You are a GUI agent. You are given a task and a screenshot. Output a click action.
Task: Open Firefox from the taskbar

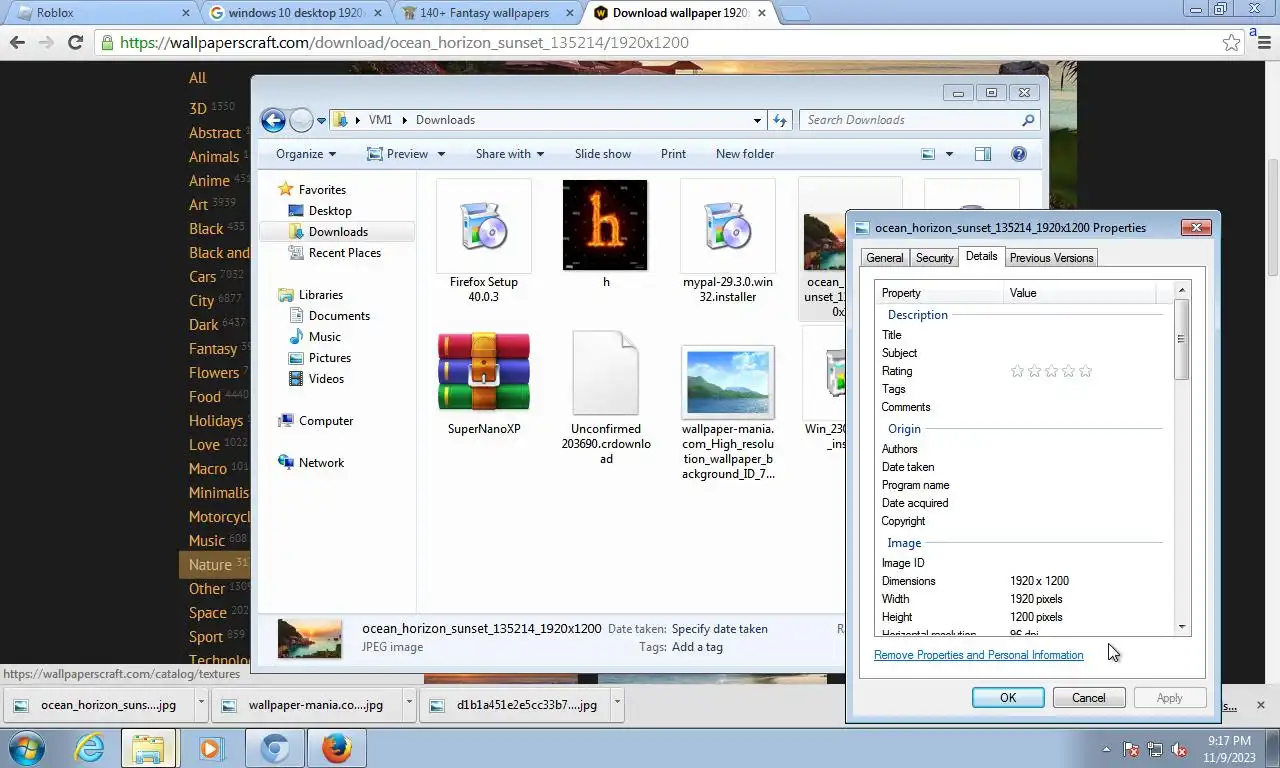point(337,748)
